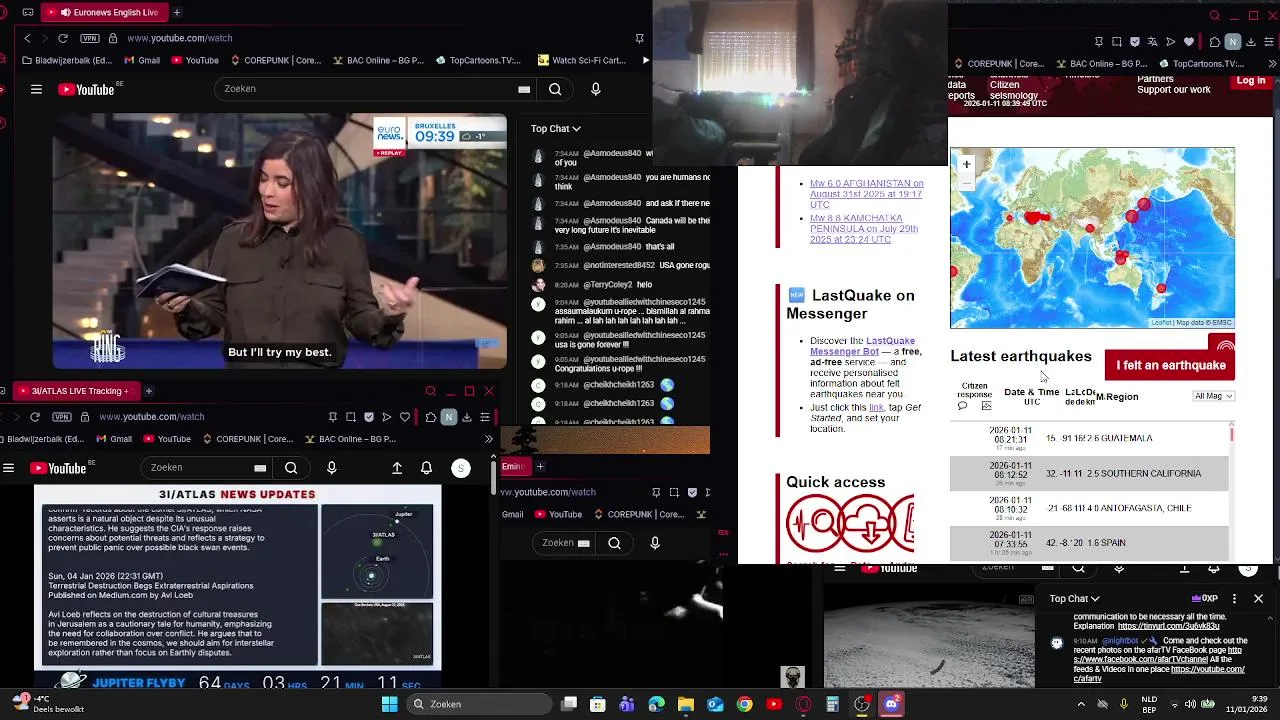Click the search magnifier in Euronews YouTube window
Viewport: 1280px width, 720px height.
click(x=555, y=89)
